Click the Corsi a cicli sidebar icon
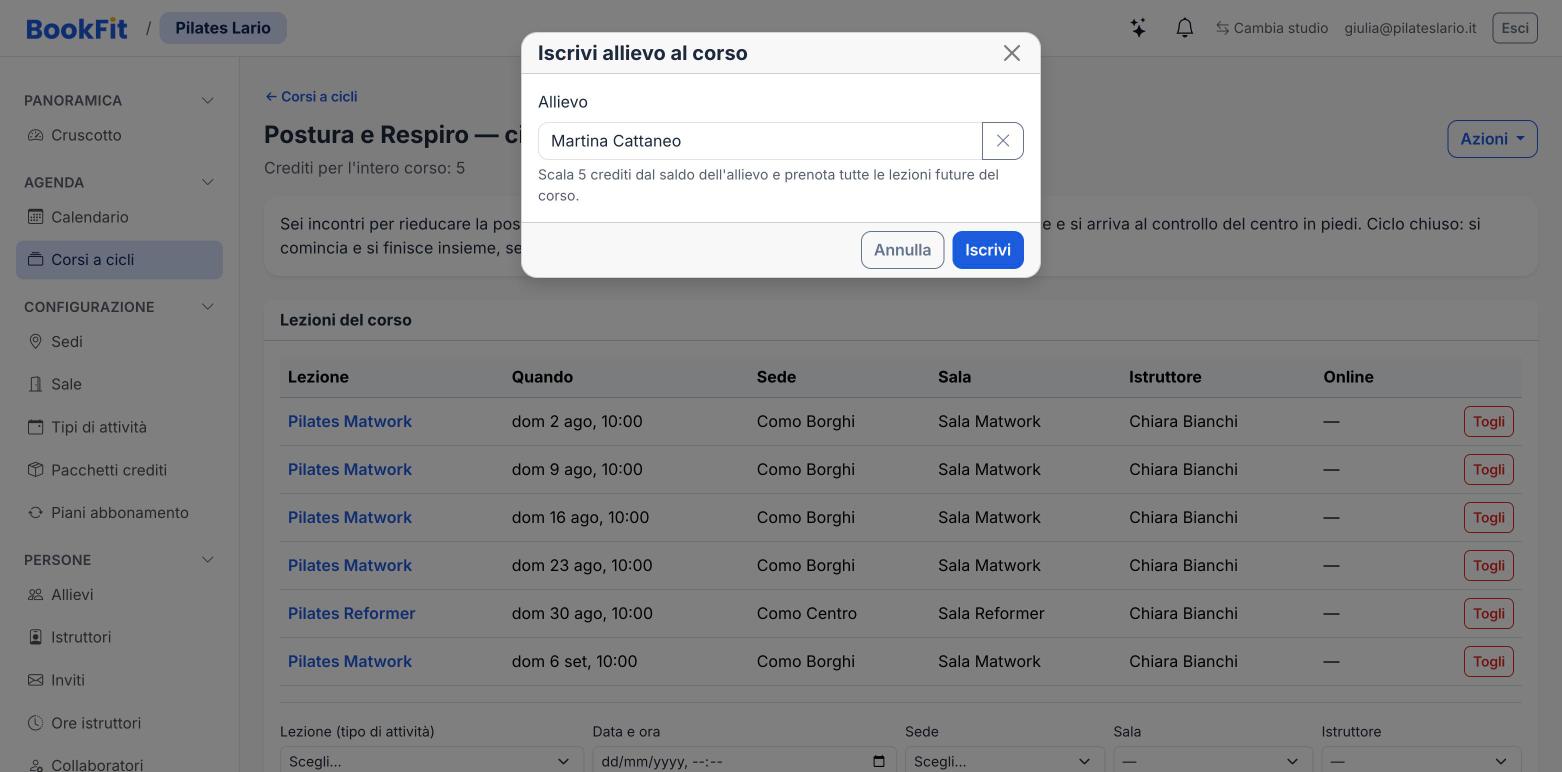The image size is (1562, 772). coord(35,260)
